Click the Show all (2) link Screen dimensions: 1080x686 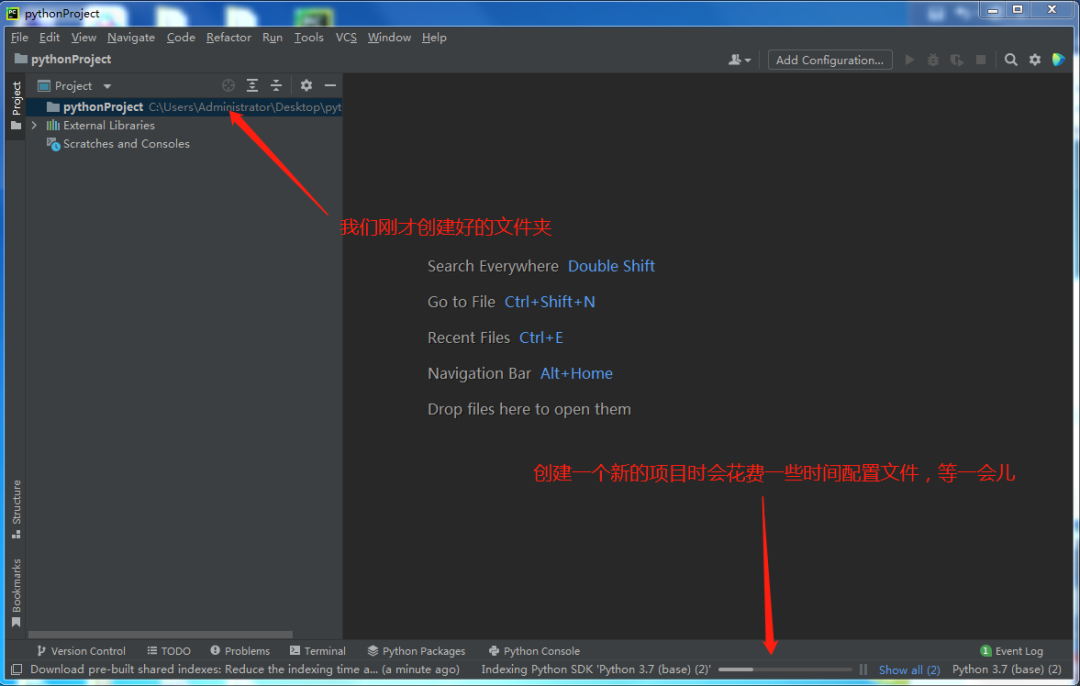click(909, 669)
